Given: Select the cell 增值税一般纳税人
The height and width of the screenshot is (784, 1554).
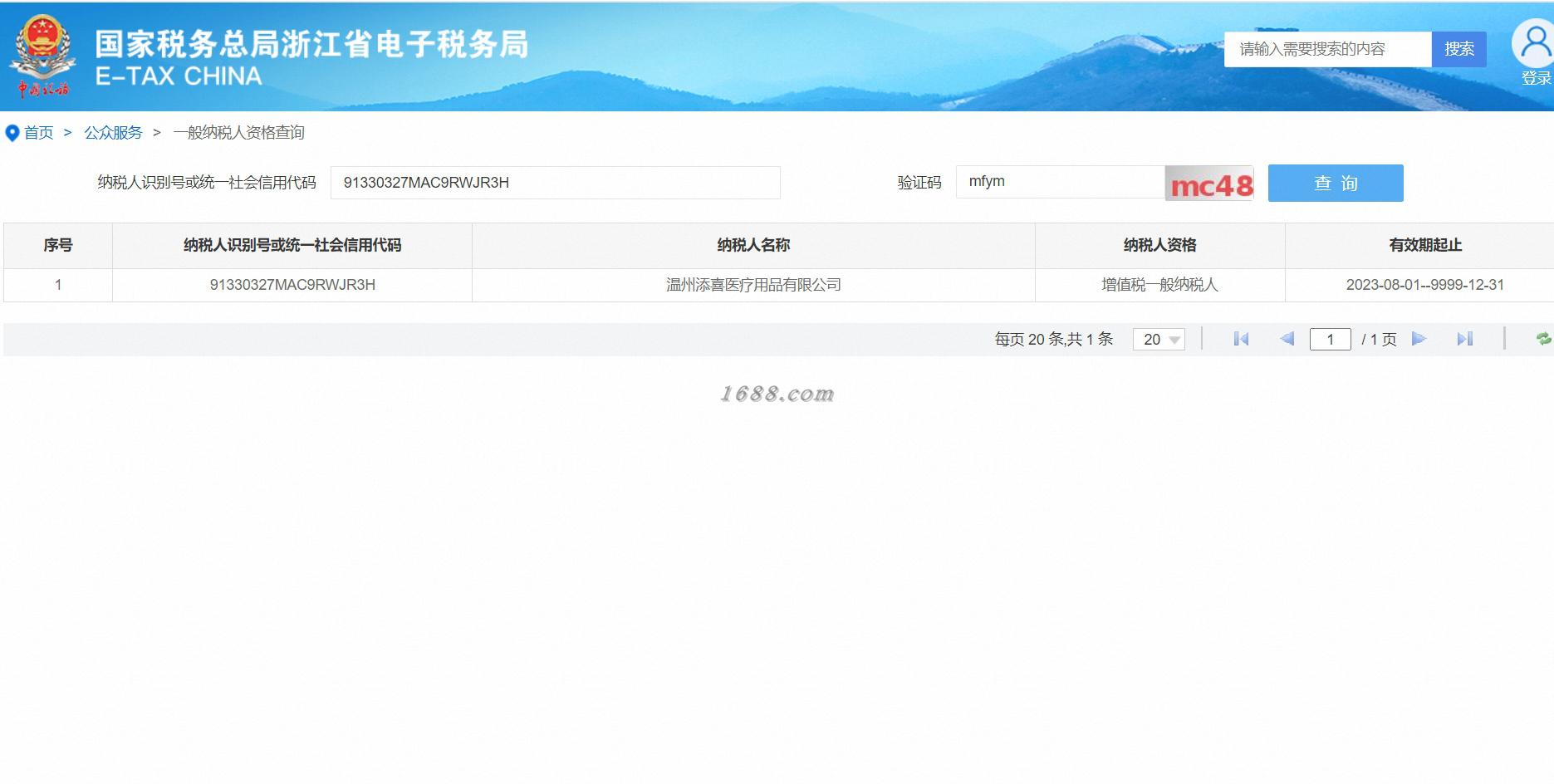Looking at the screenshot, I should pos(1160,285).
